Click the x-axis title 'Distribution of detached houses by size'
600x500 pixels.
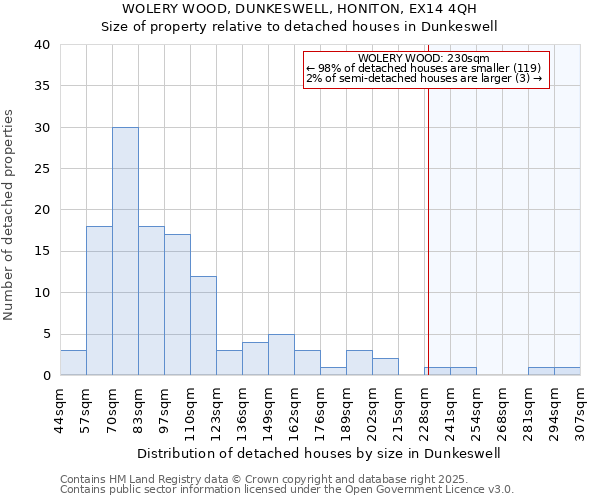[320, 452]
